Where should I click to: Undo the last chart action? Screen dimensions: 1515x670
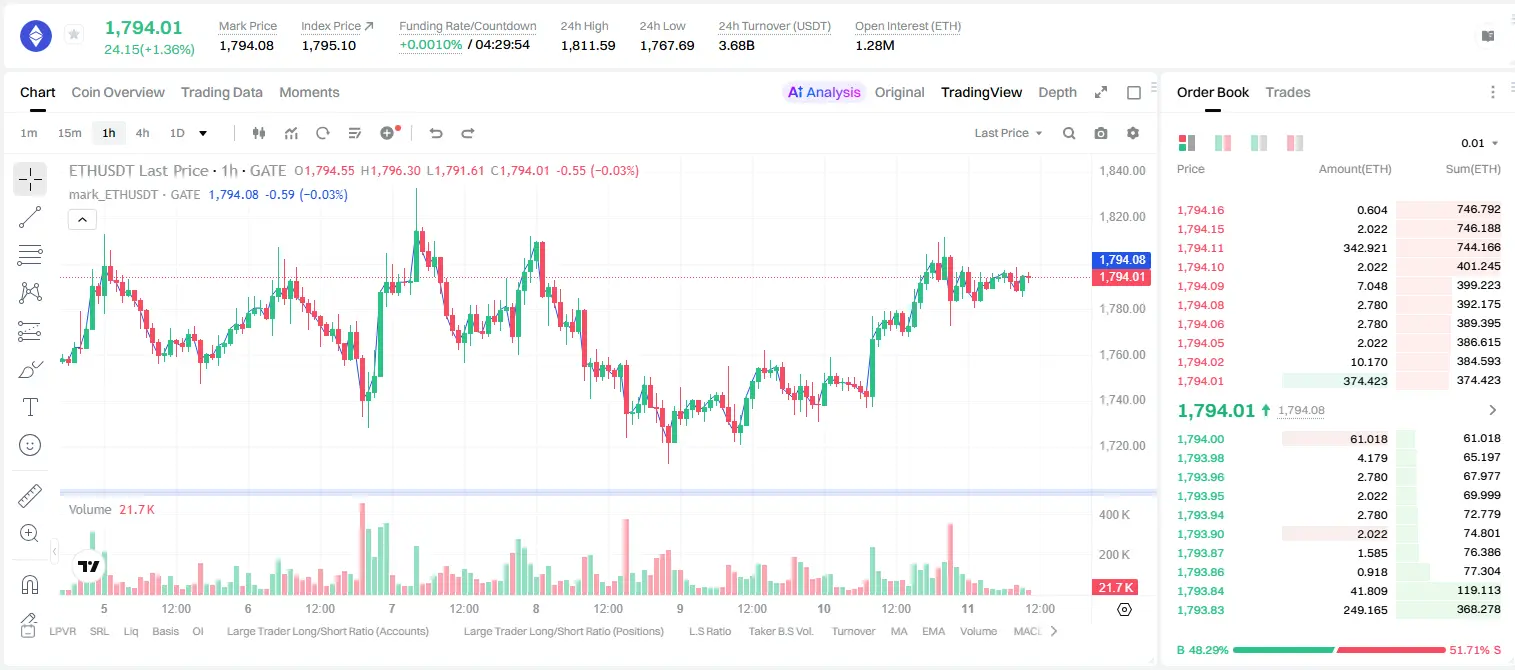point(435,133)
